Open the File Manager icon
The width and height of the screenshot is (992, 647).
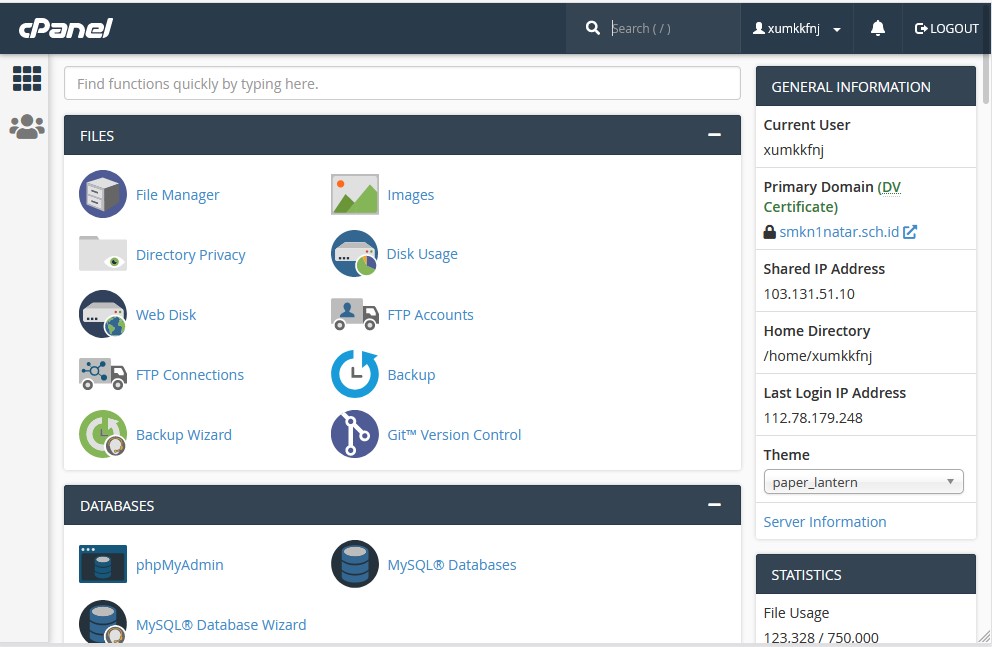102,194
